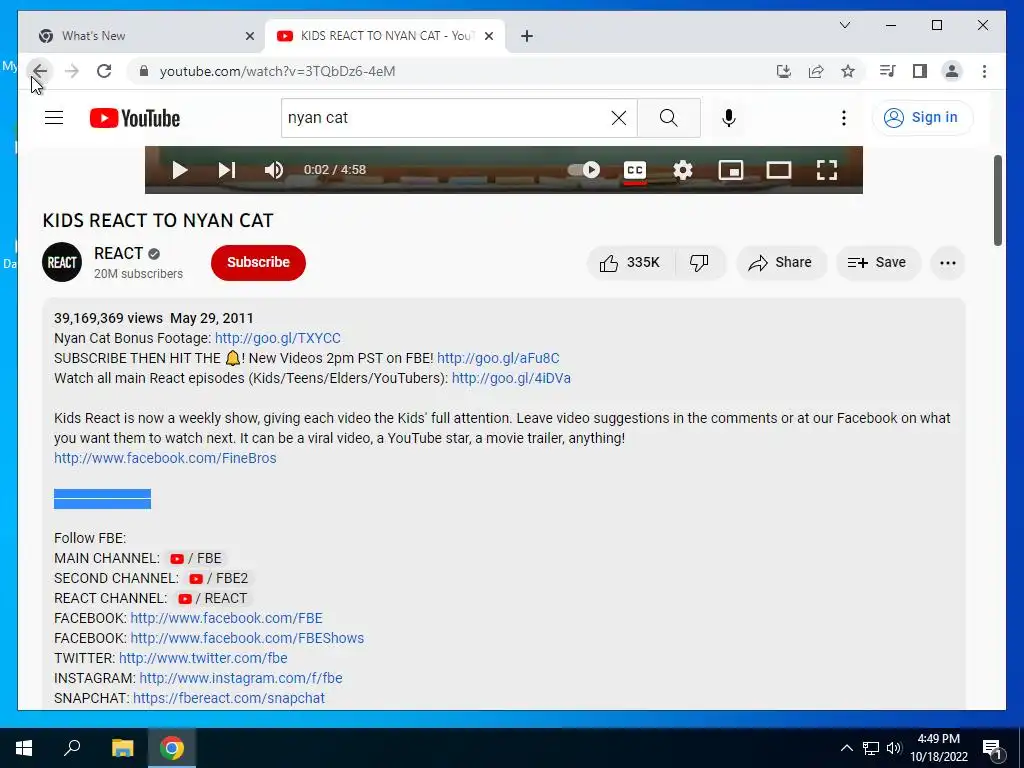
Task: Mute the video via the volume speaker icon
Action: tap(274, 170)
